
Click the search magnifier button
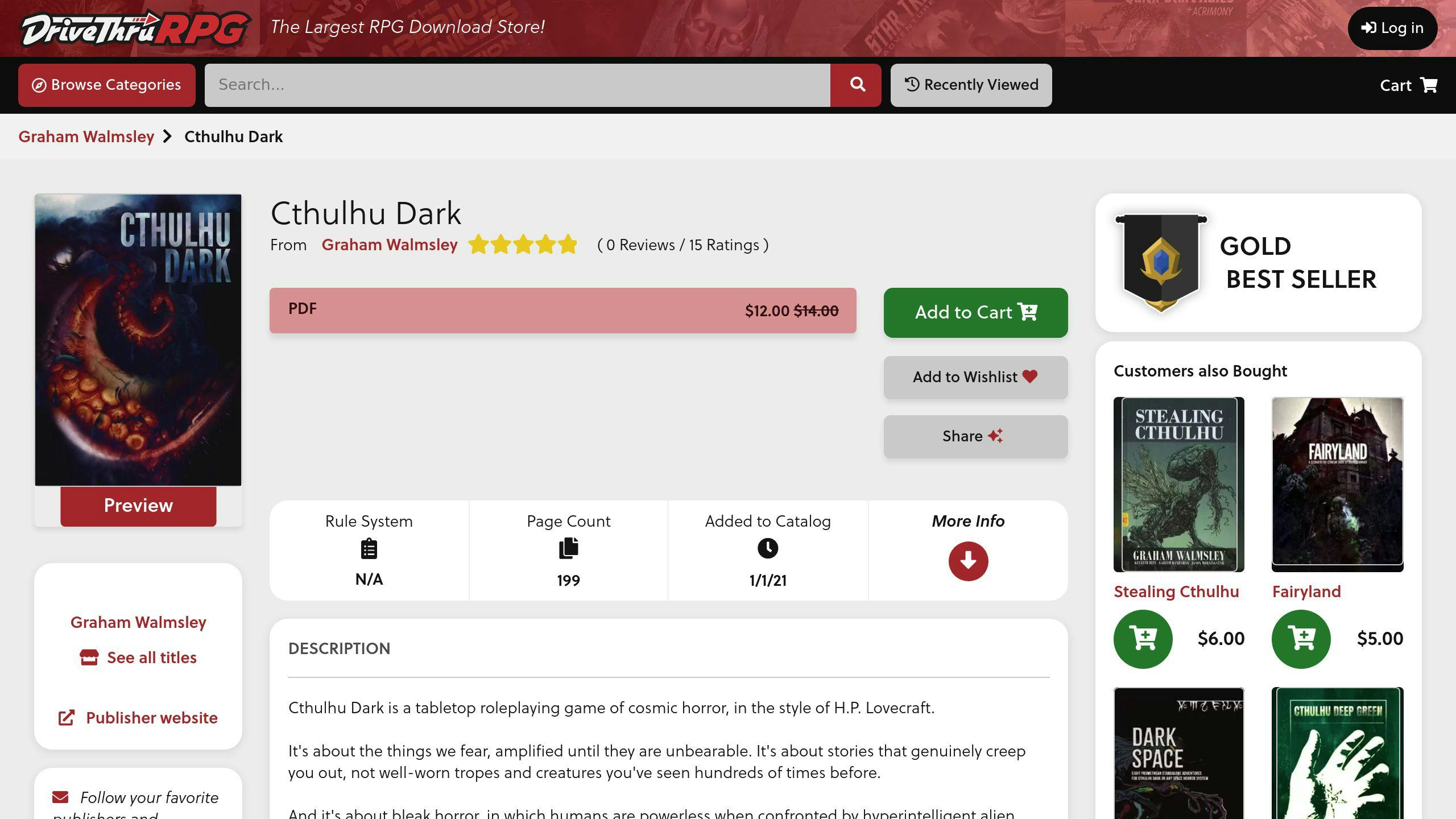856,85
